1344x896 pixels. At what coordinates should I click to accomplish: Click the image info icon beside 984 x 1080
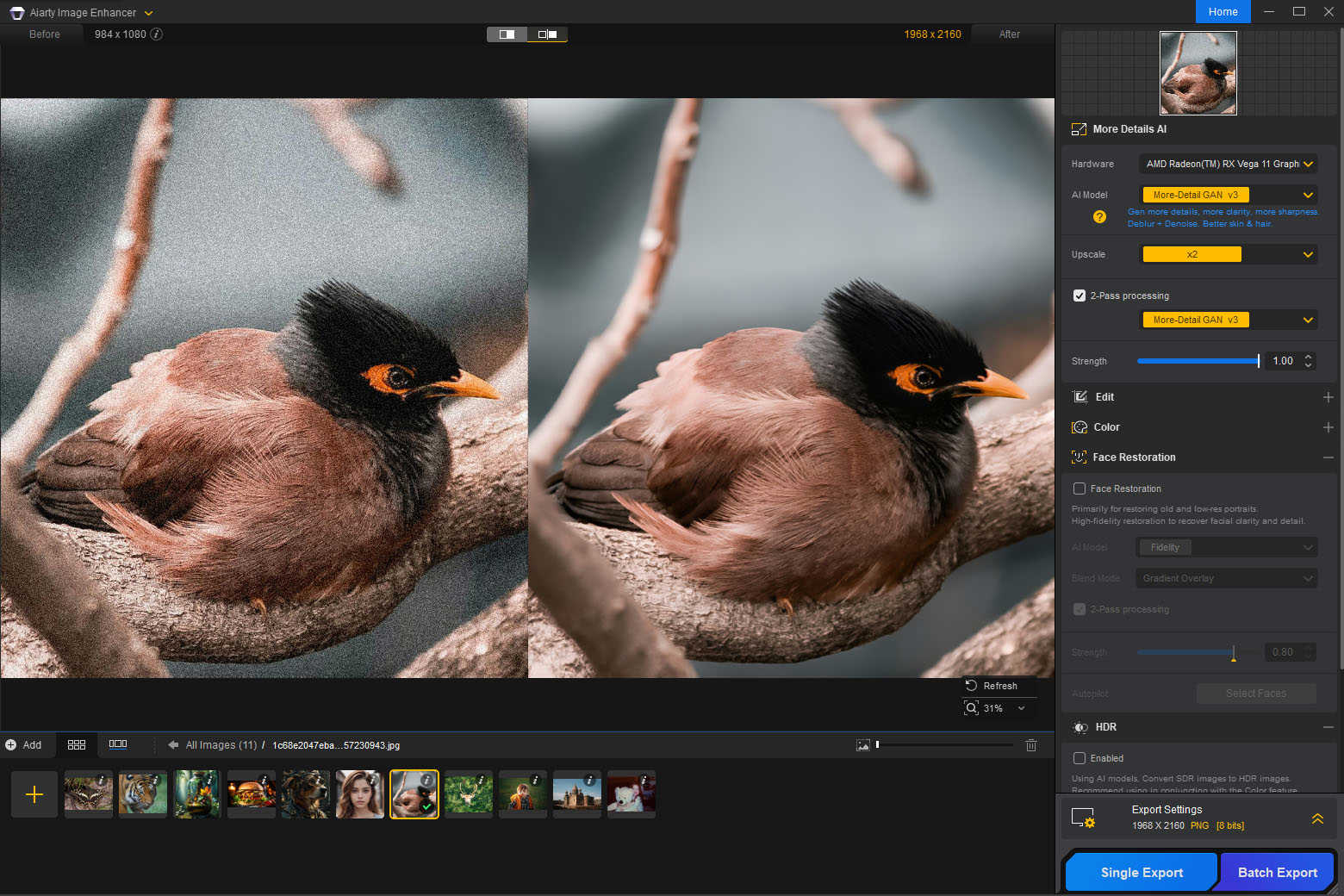[x=157, y=34]
